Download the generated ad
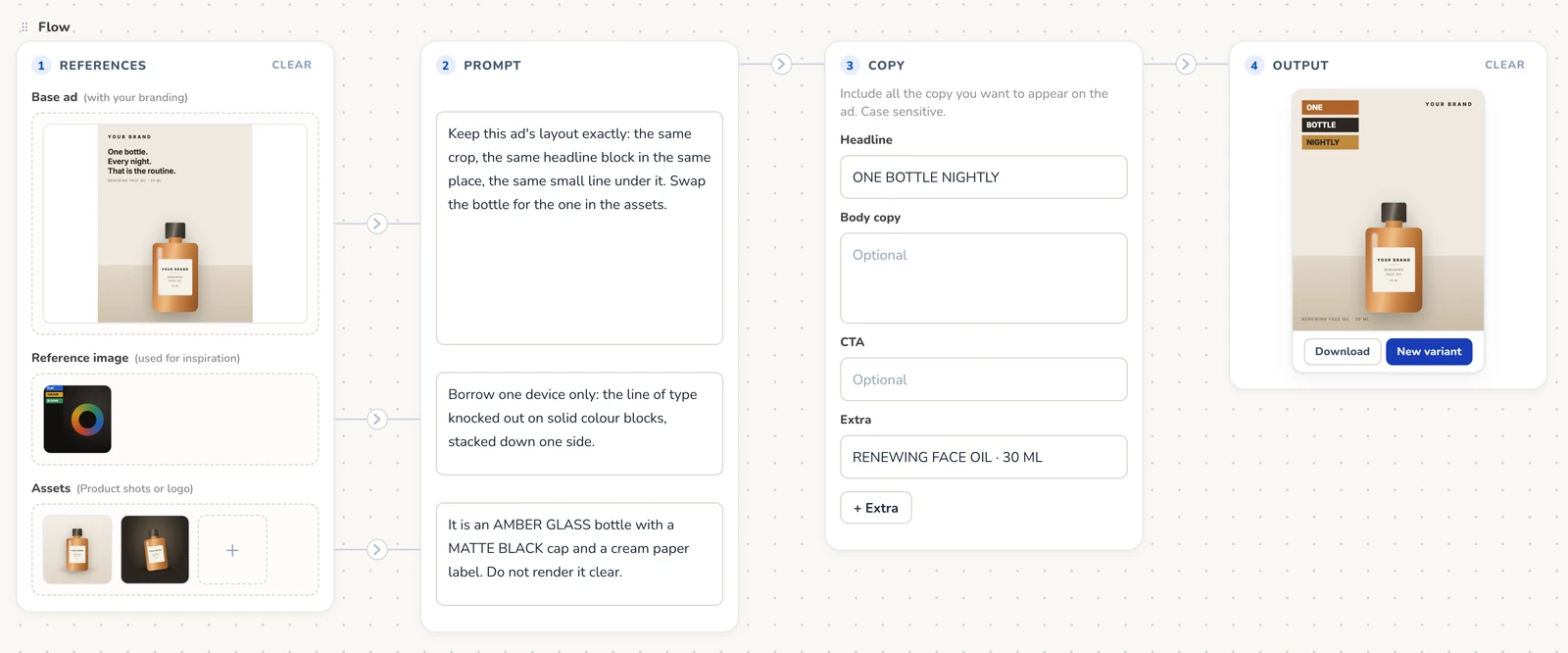1568x653 pixels. tap(1343, 352)
